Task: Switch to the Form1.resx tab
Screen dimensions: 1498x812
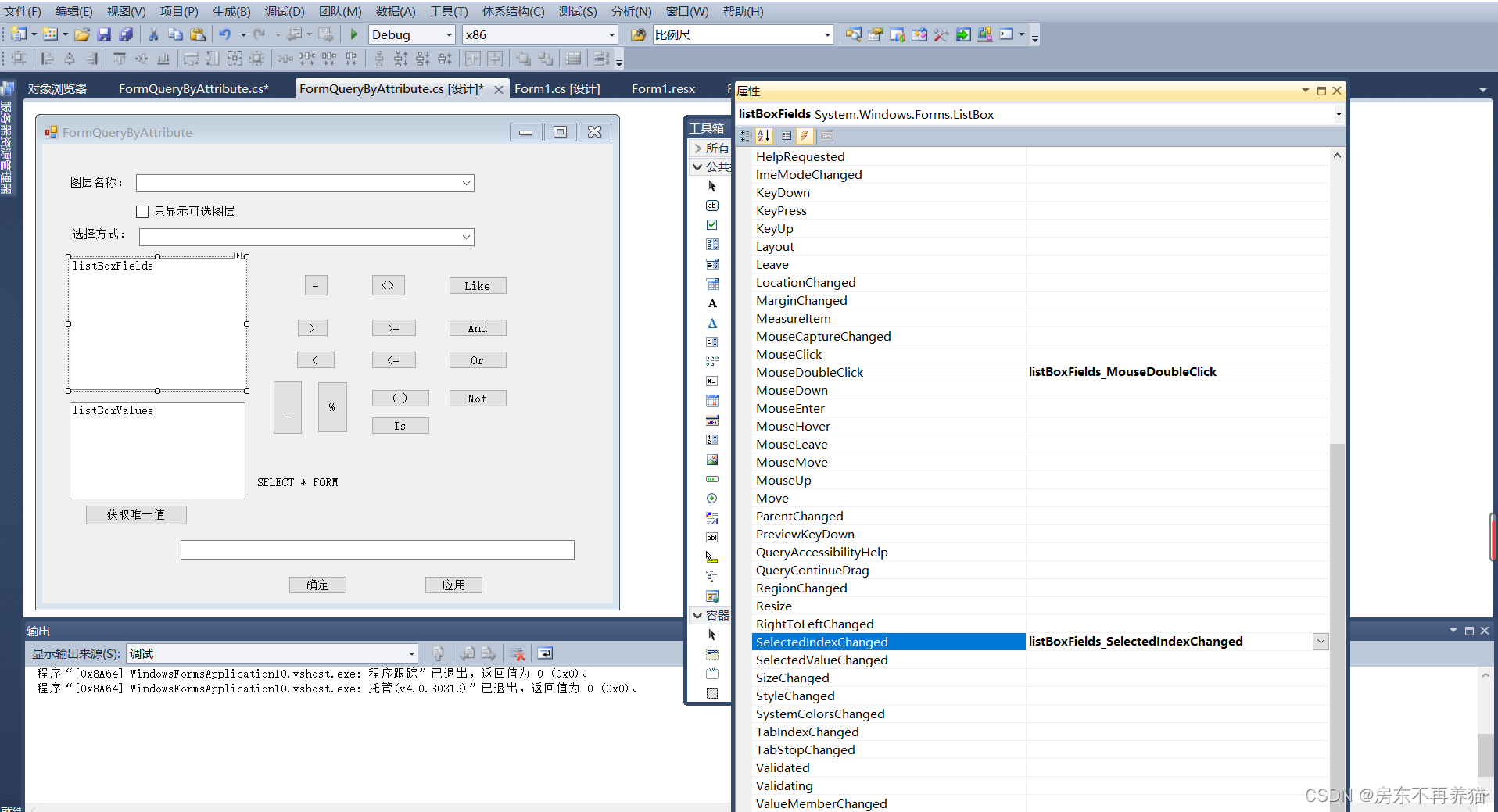Action: [663, 89]
